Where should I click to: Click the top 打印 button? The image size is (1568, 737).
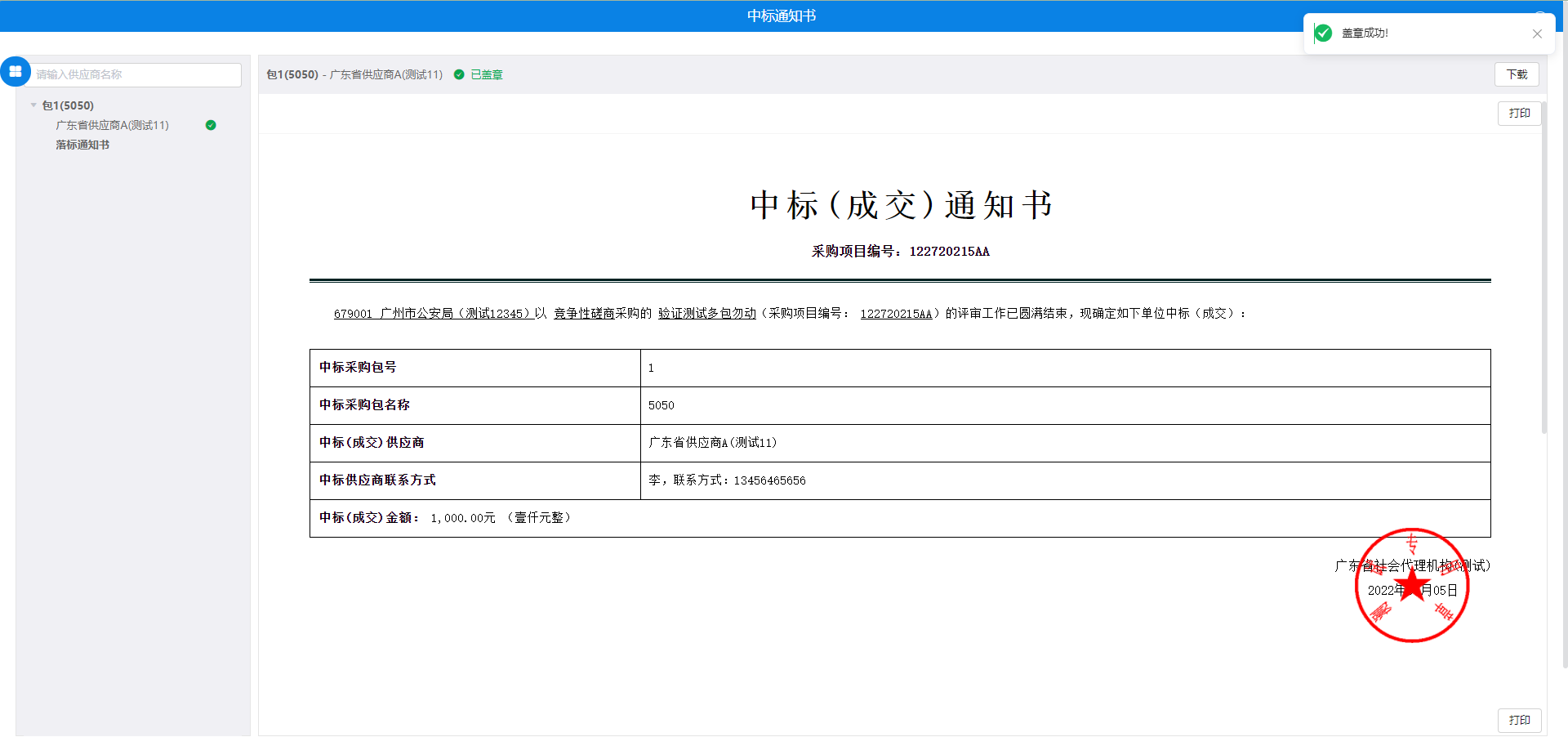click(1519, 114)
